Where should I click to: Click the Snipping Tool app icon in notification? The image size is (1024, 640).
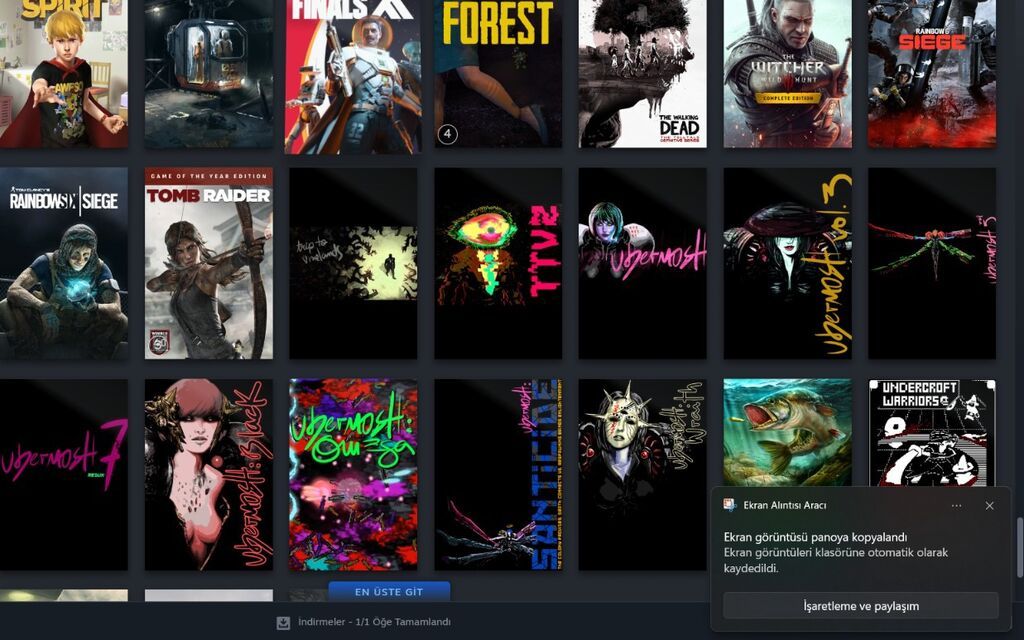(x=730, y=505)
